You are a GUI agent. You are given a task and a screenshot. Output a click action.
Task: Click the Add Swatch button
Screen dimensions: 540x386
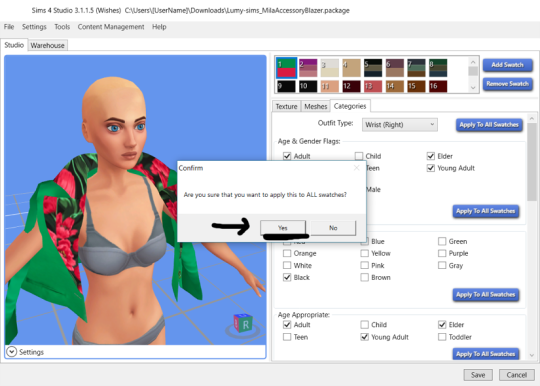(x=507, y=65)
